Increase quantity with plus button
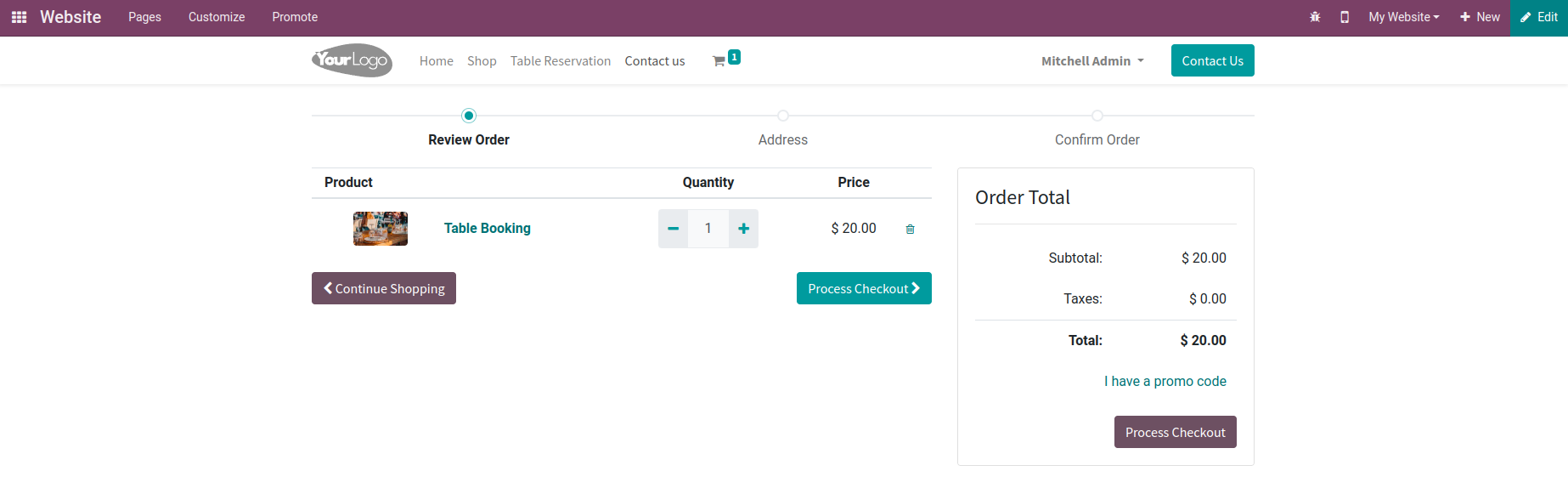The width and height of the screenshot is (1568, 488). (x=743, y=229)
